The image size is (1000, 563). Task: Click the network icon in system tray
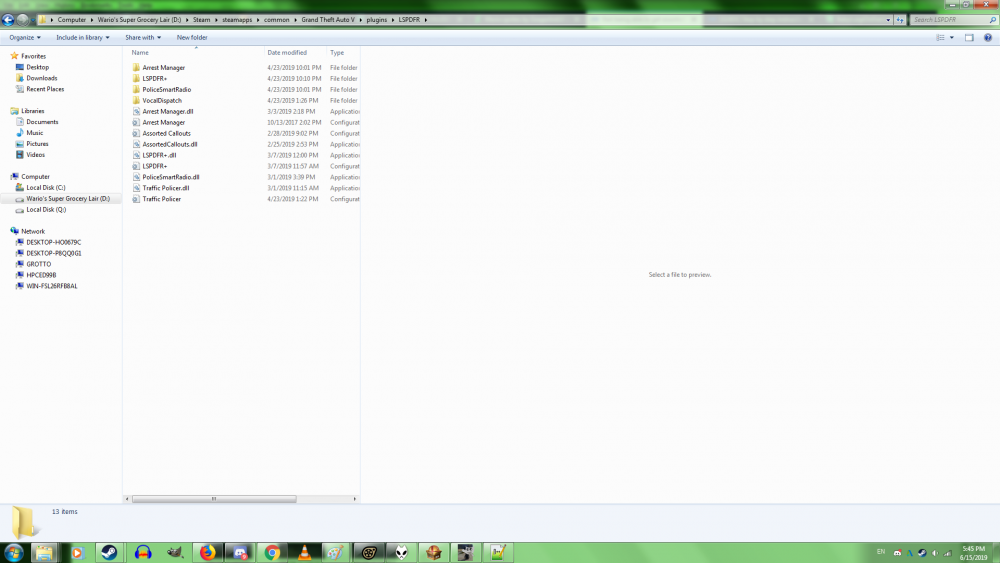[947, 553]
